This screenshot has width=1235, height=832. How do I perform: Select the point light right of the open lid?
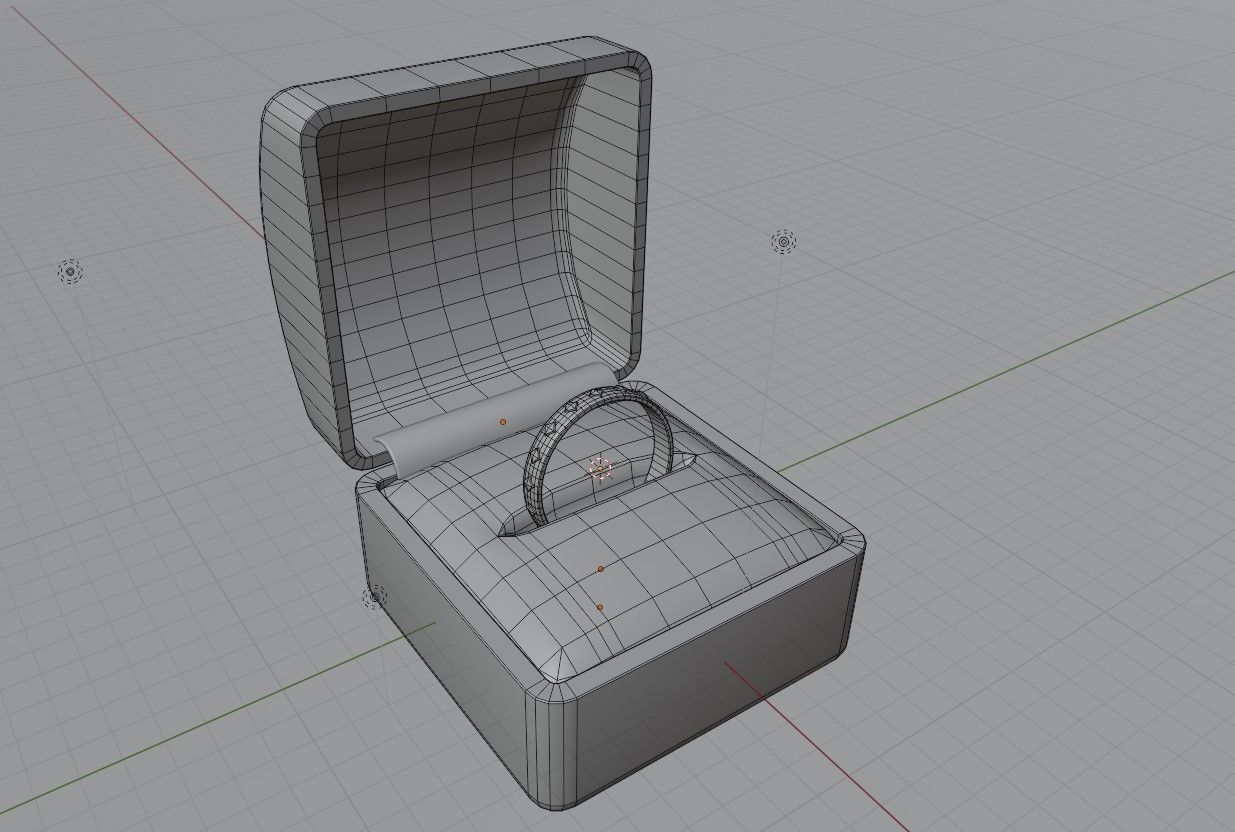pyautogui.click(x=782, y=241)
